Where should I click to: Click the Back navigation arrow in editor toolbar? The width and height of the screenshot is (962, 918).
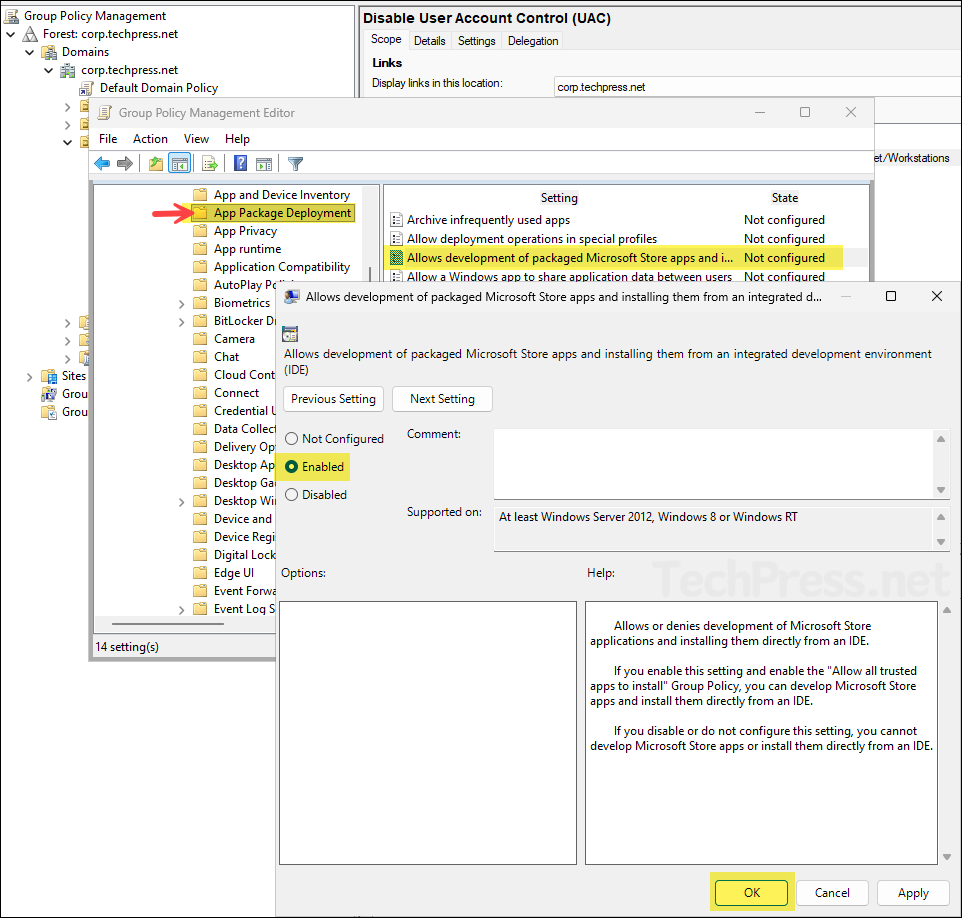[102, 163]
